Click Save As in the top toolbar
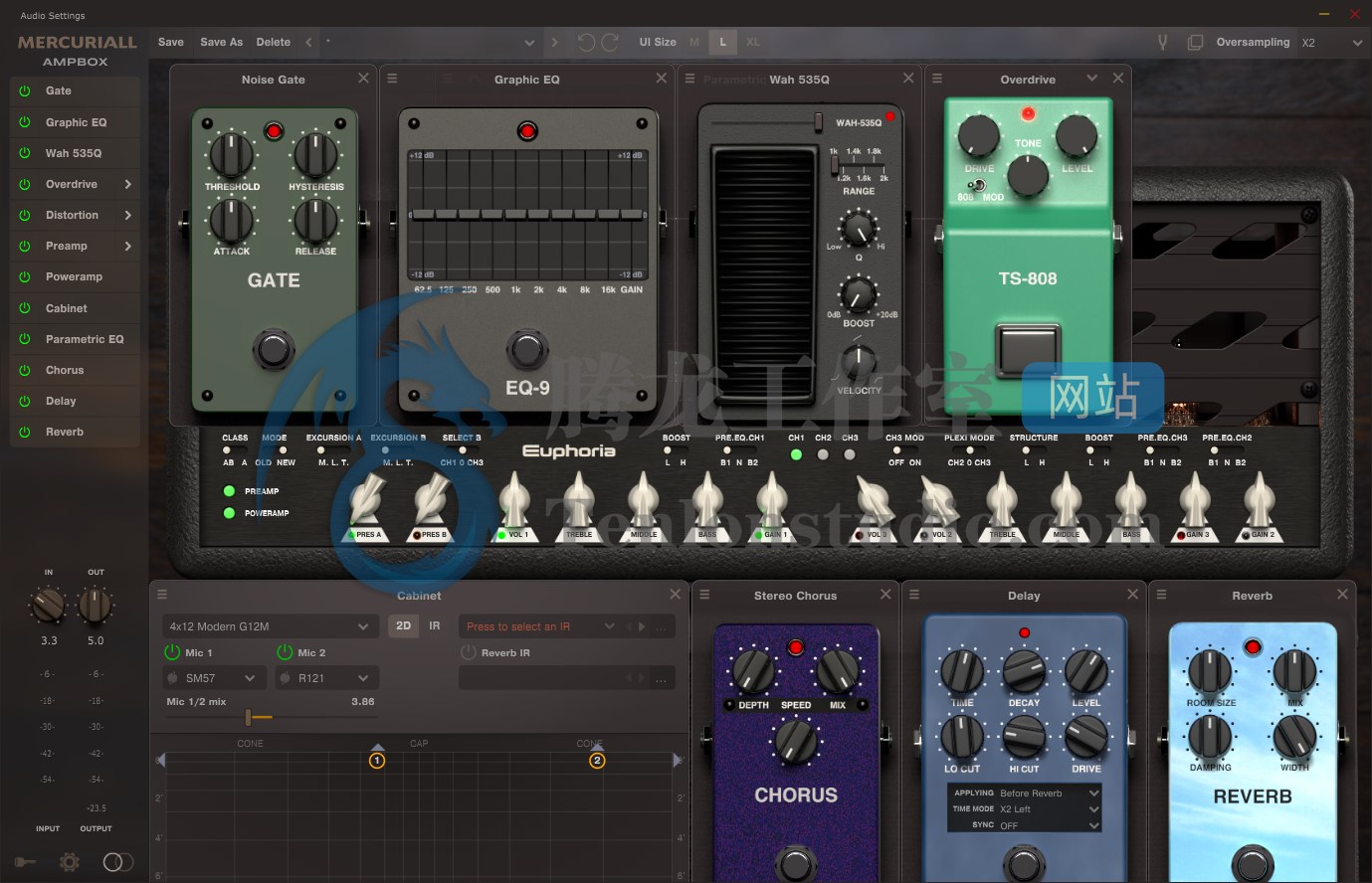The width and height of the screenshot is (1372, 883). [221, 43]
